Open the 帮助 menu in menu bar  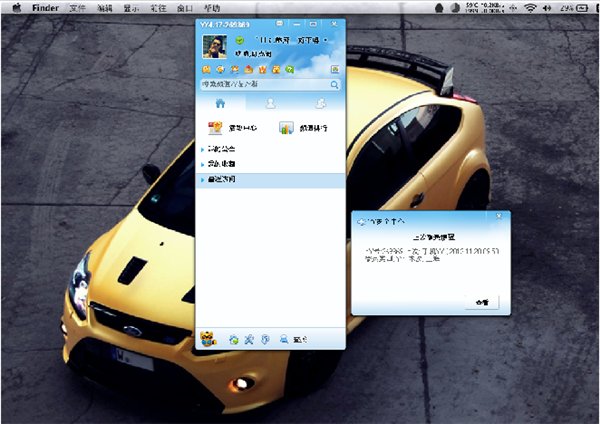coord(212,8)
